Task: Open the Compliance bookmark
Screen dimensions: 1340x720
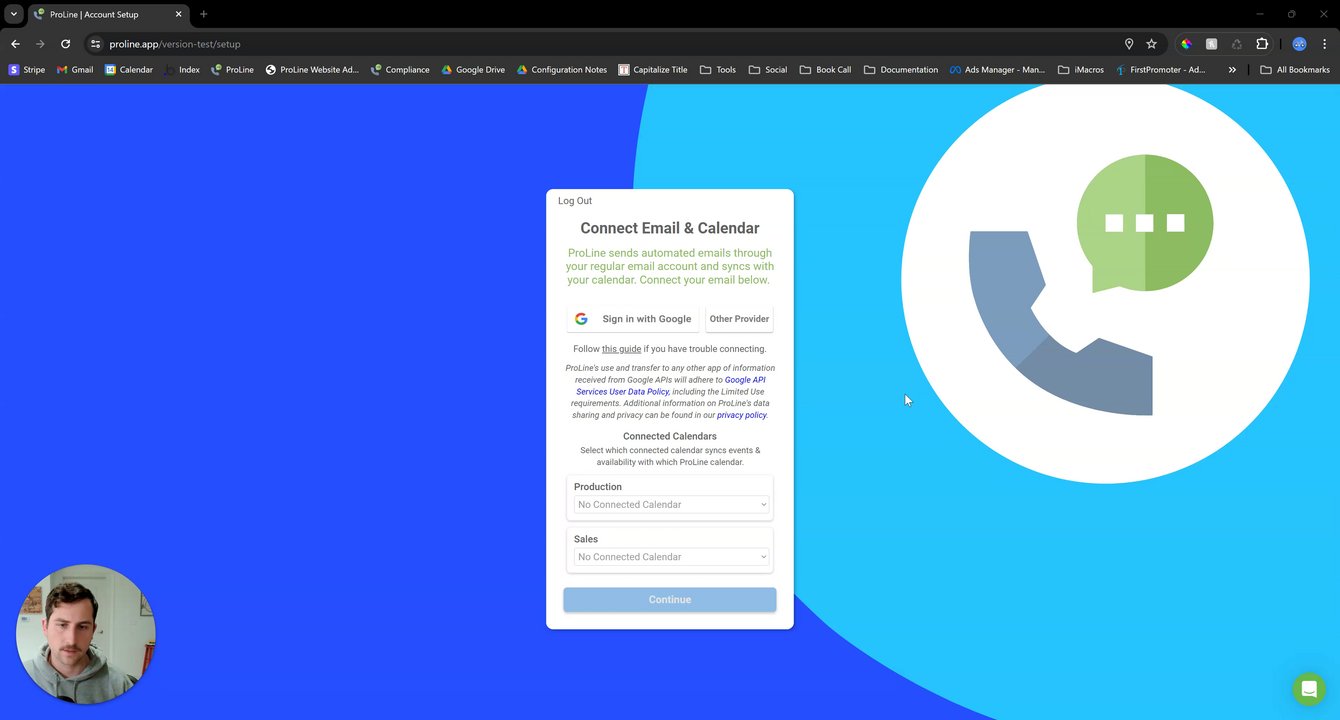Action: coord(400,70)
